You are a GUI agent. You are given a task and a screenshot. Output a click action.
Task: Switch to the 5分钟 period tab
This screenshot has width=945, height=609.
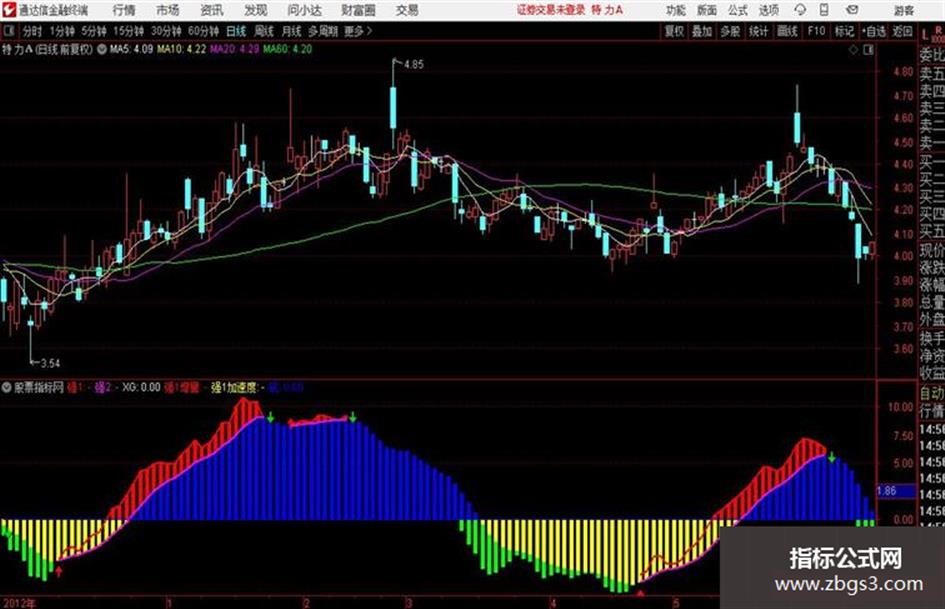tap(93, 31)
